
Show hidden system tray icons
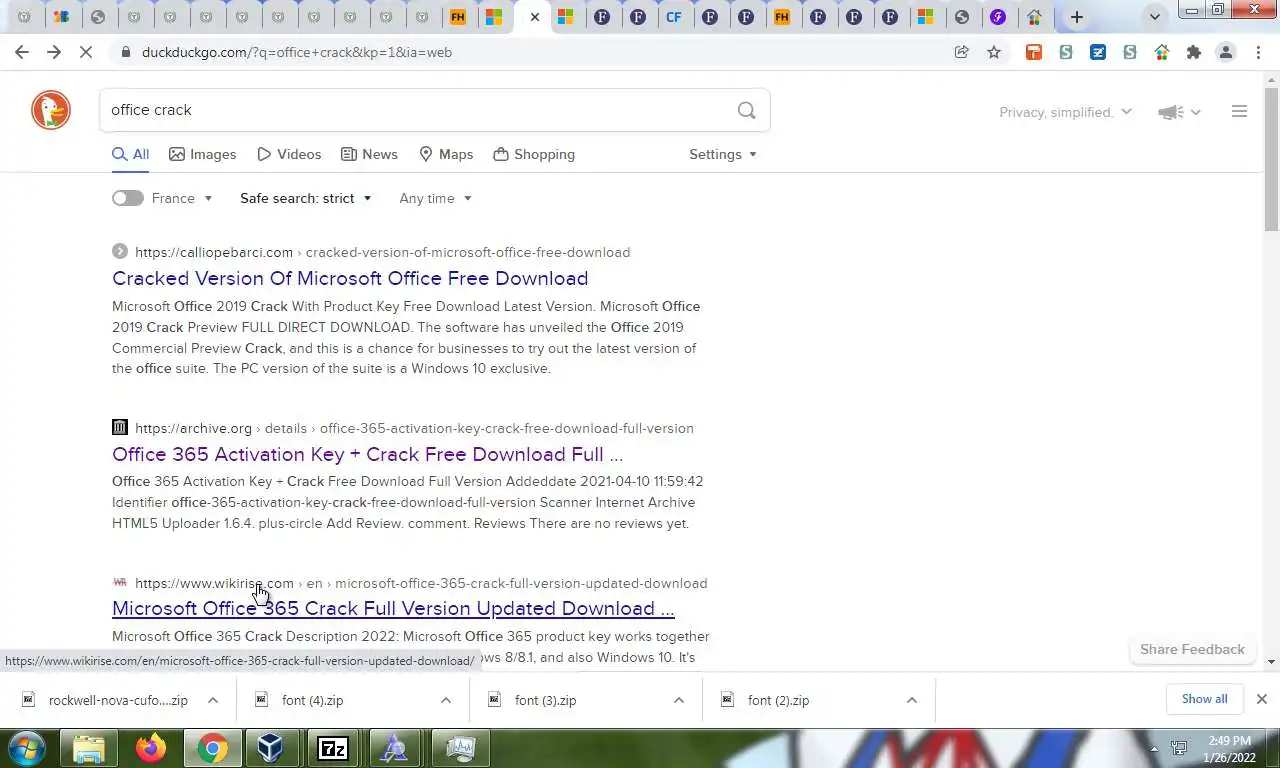1154,748
